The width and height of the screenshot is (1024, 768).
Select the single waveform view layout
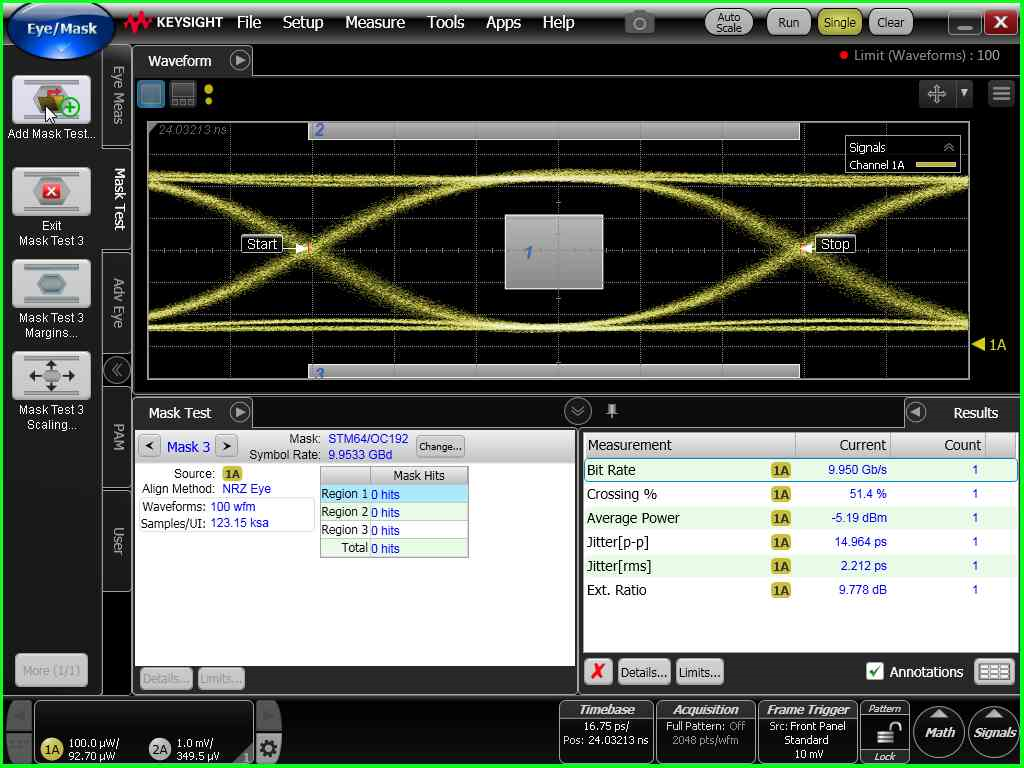pyautogui.click(x=151, y=94)
